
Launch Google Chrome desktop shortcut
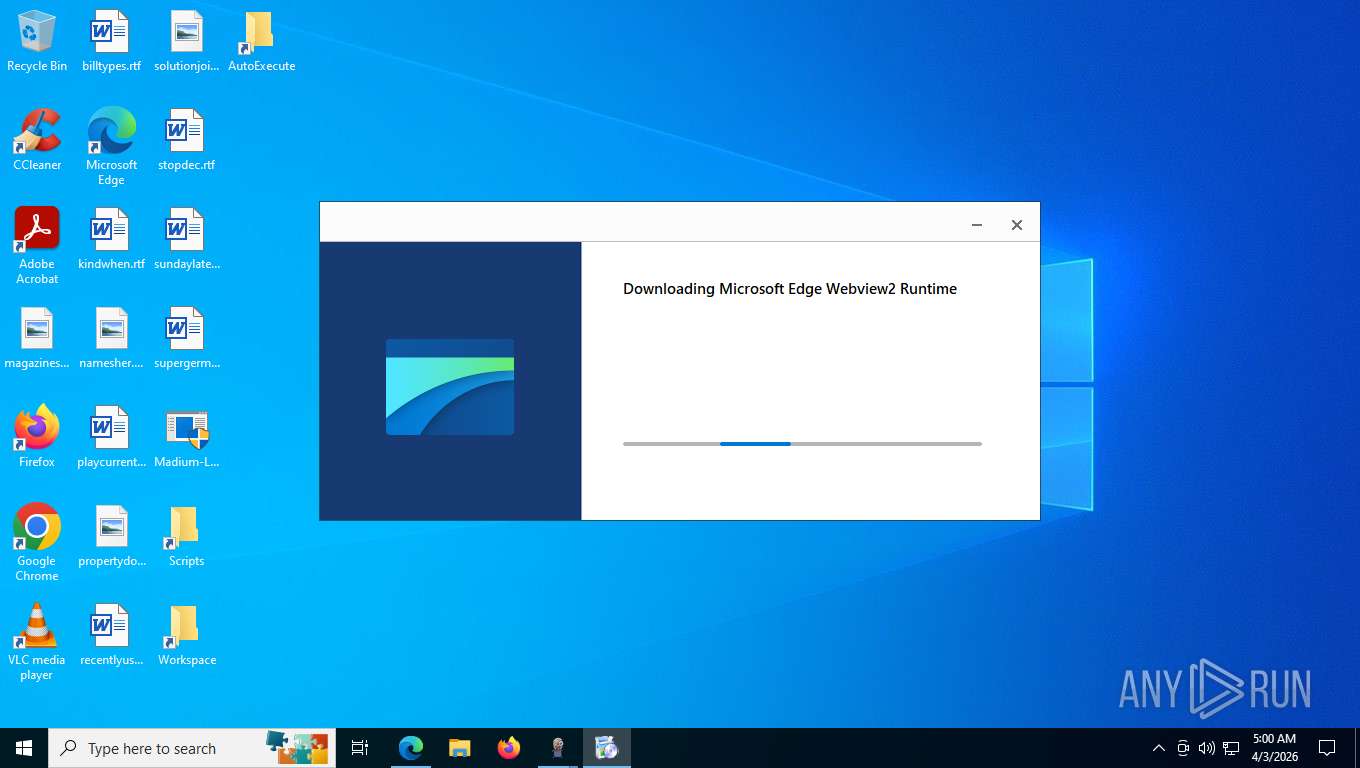(x=37, y=543)
